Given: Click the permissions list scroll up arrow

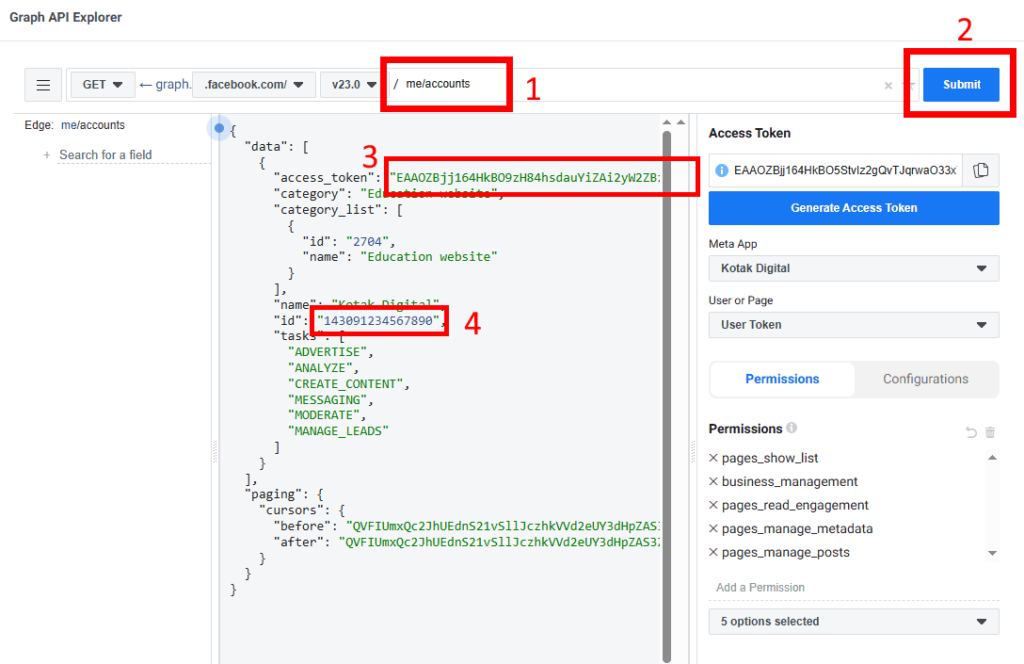Looking at the screenshot, I should [992, 458].
